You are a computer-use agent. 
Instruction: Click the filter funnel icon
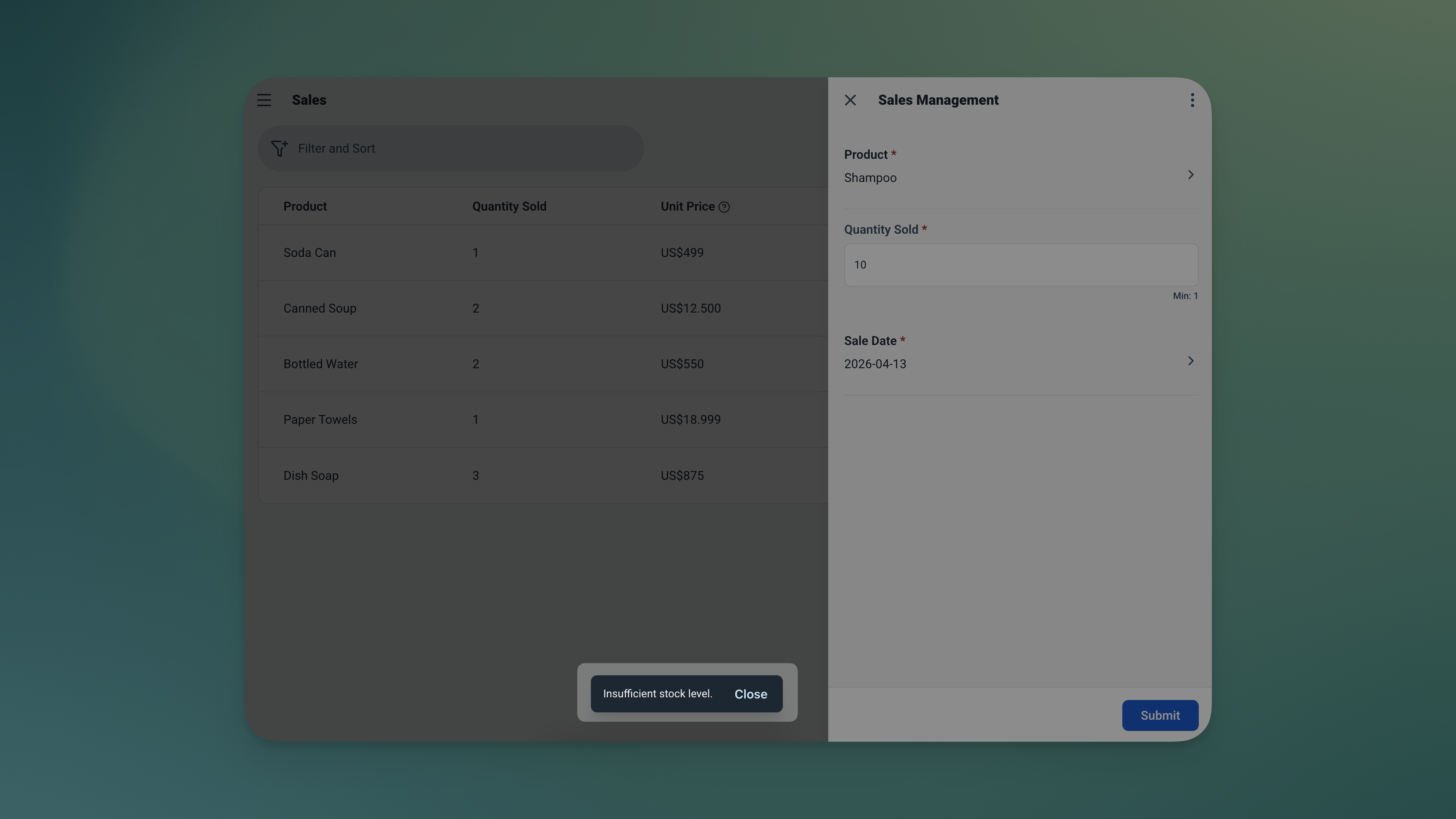[279, 148]
